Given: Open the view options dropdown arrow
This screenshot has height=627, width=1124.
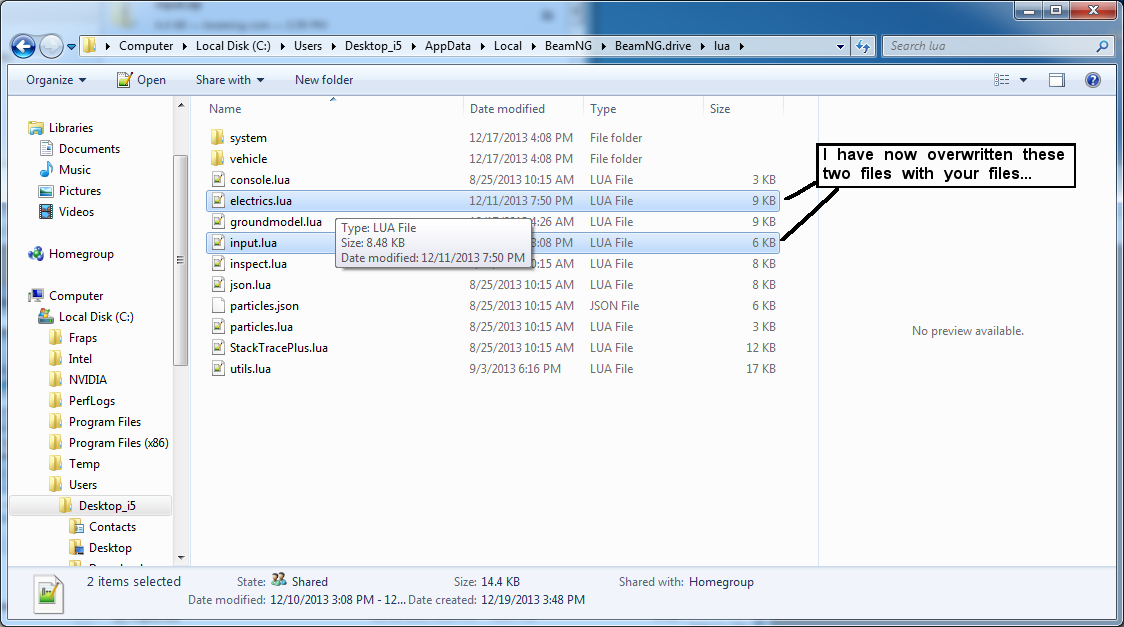Looking at the screenshot, I should [x=1023, y=80].
